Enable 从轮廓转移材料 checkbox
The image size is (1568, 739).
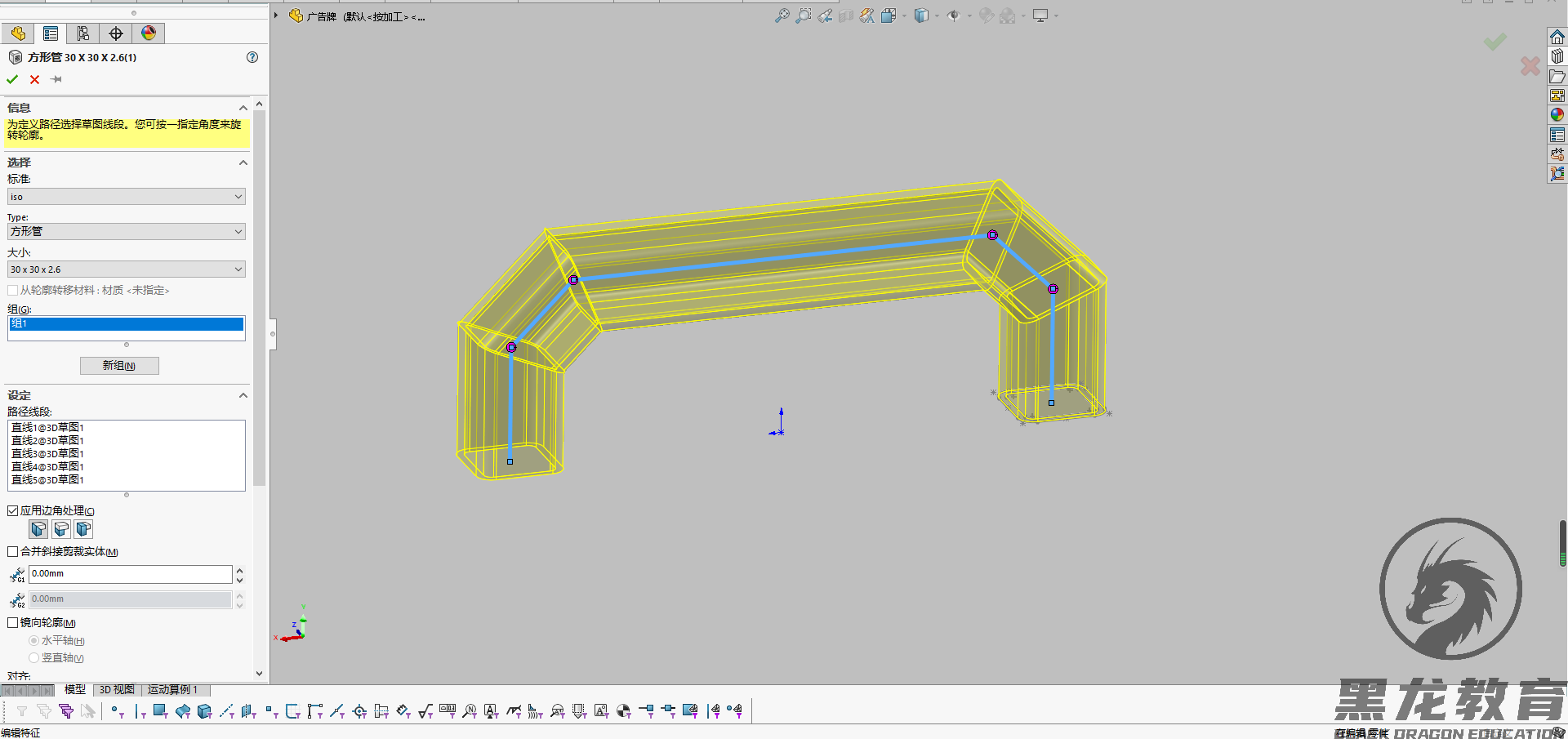[13, 290]
